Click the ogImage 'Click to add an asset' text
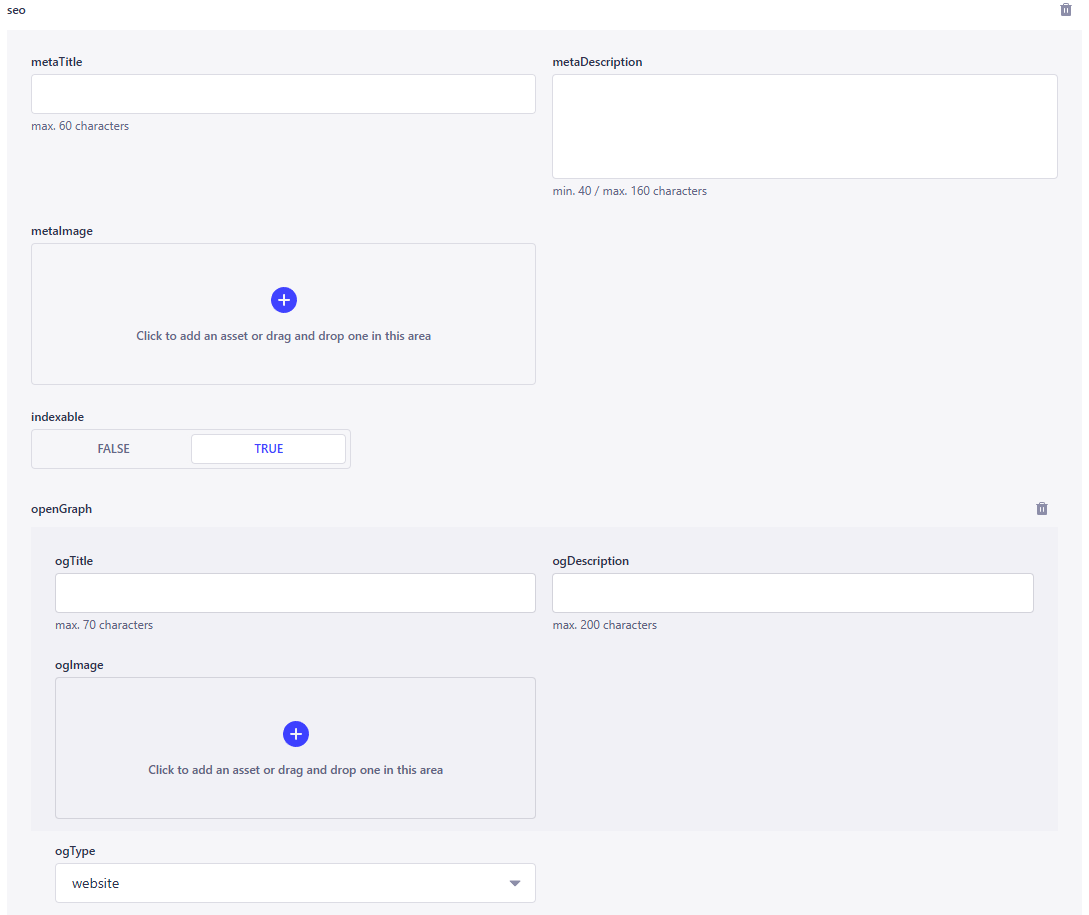This screenshot has width=1089, height=915. [x=296, y=770]
